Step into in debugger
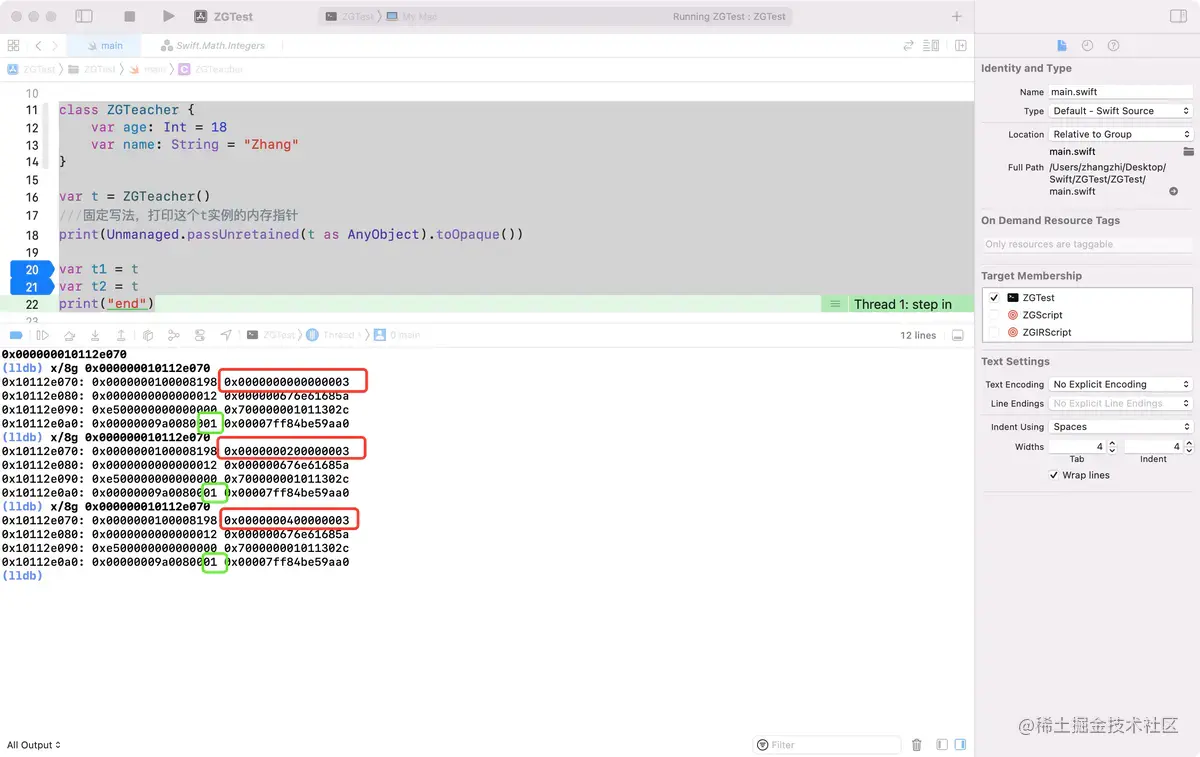The width and height of the screenshot is (1200, 757). coord(95,335)
